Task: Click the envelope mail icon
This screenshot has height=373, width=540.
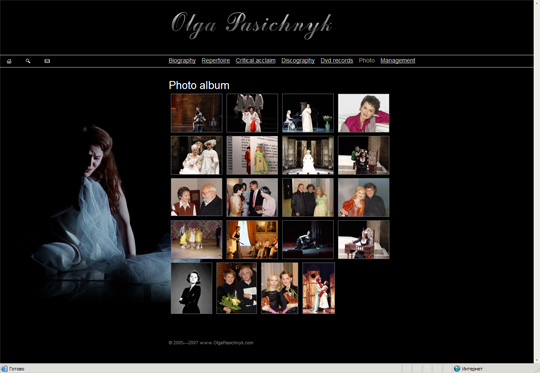Action: 47,61
